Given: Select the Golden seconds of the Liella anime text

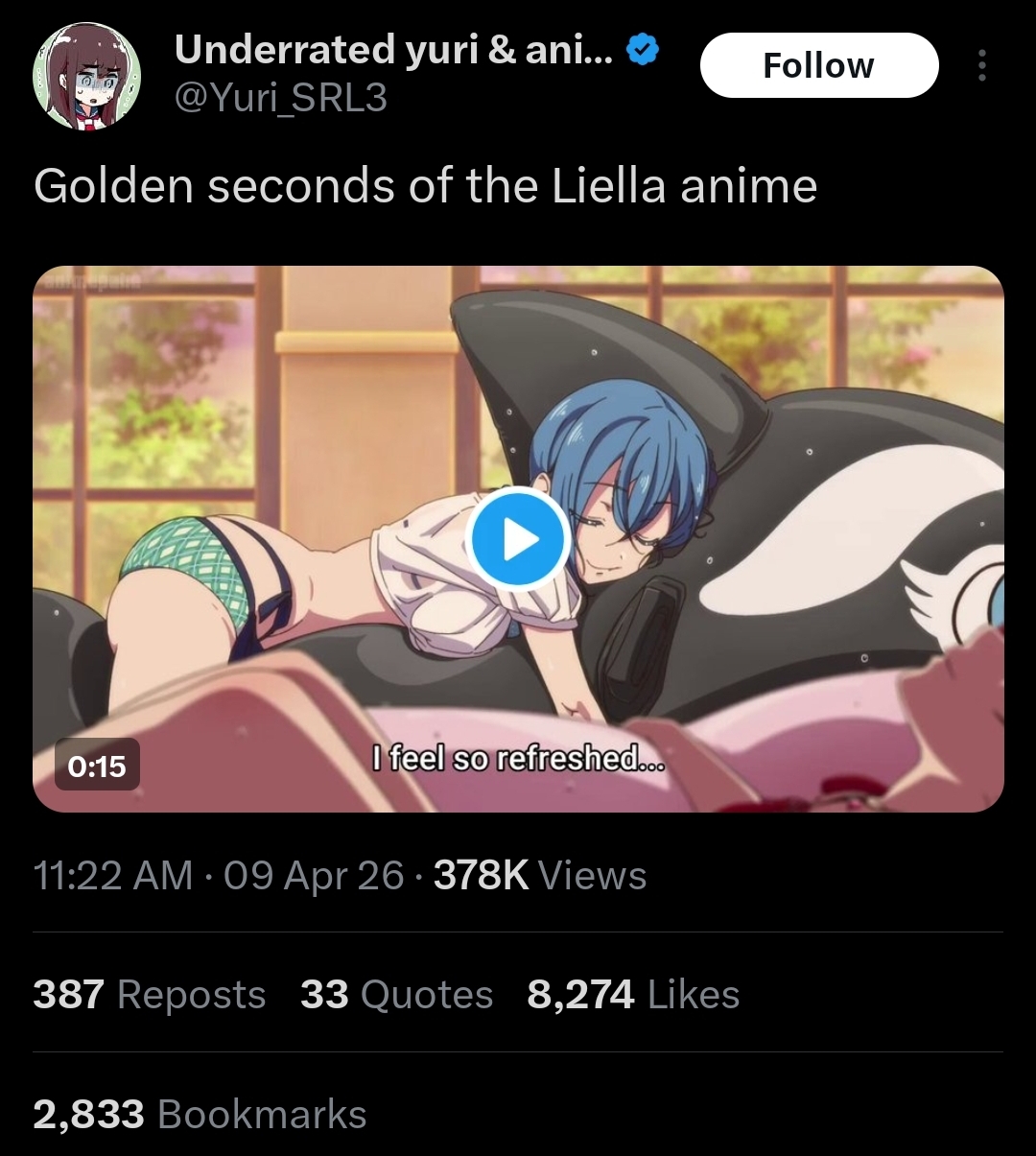Looking at the screenshot, I should click(425, 186).
